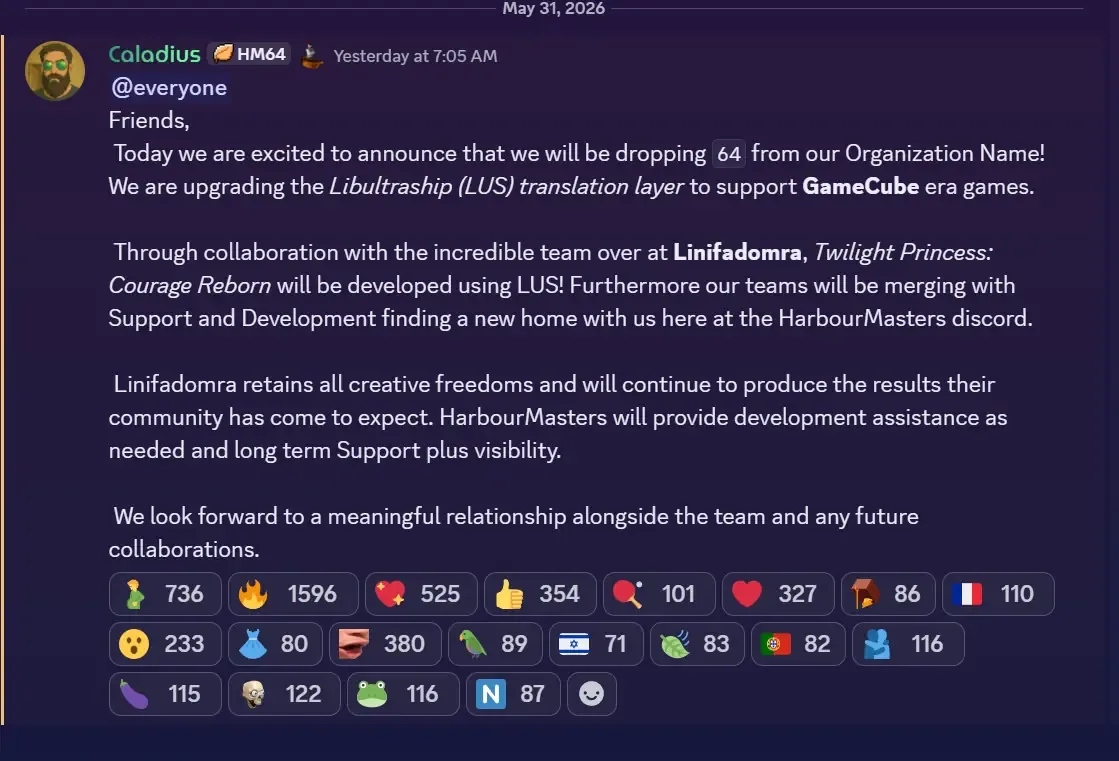Screen dimensions: 1119x761
Task: Click the fire reaction with 1596 votes
Action: [293, 594]
